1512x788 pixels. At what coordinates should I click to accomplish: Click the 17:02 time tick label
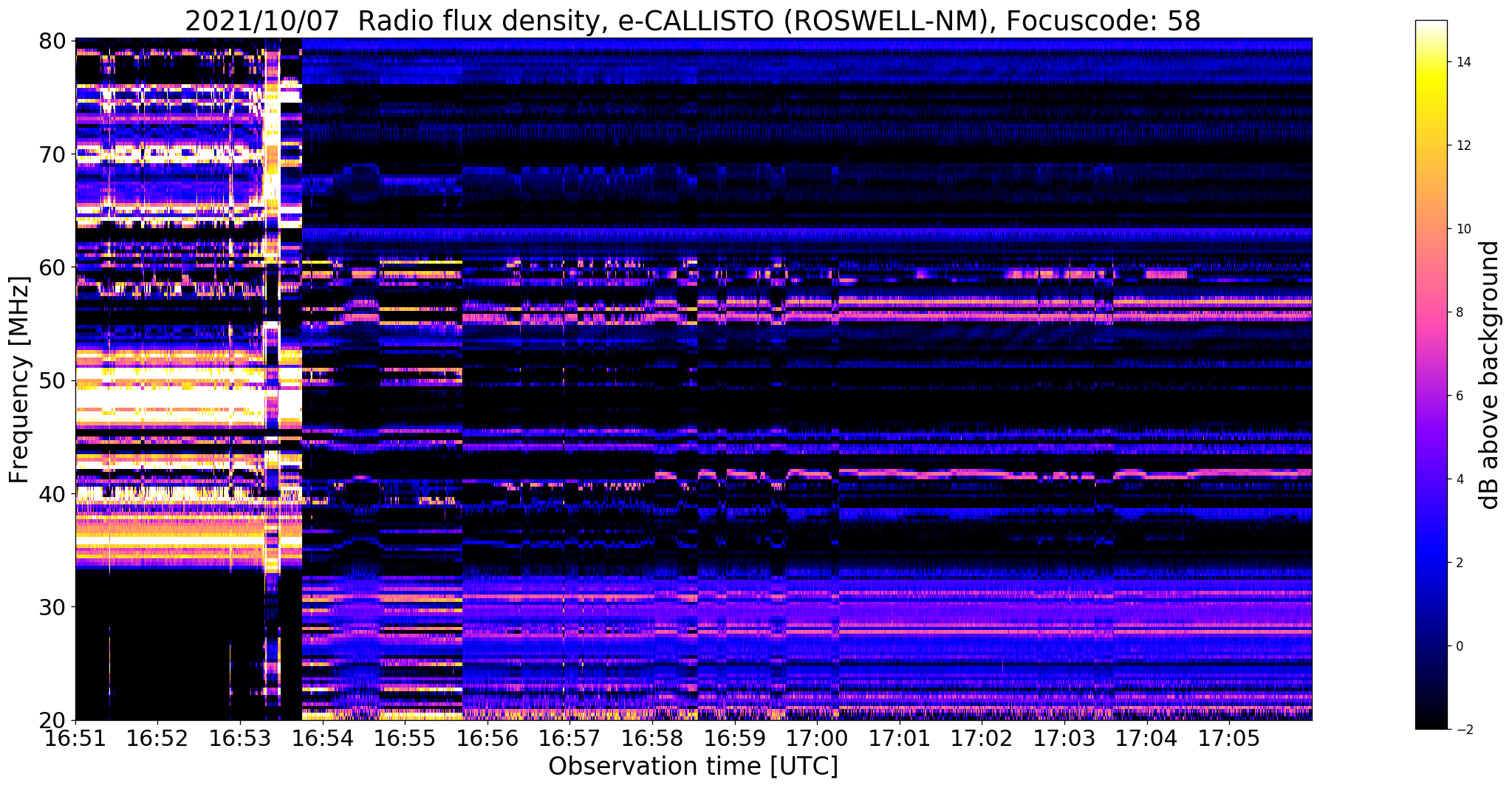[982, 738]
